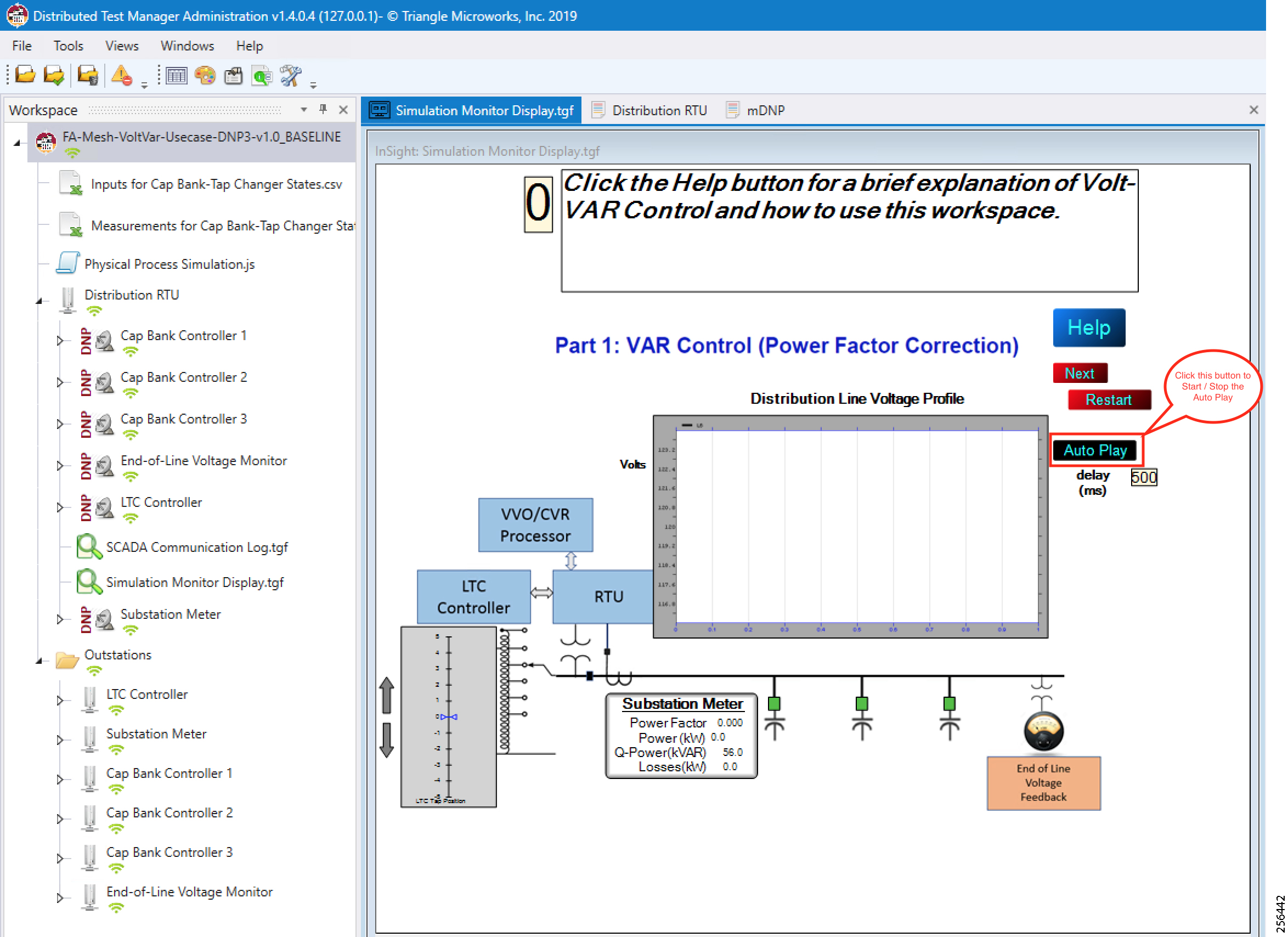Click the red Restart button
Viewport: 1288px width, 937px height.
[x=1109, y=399]
